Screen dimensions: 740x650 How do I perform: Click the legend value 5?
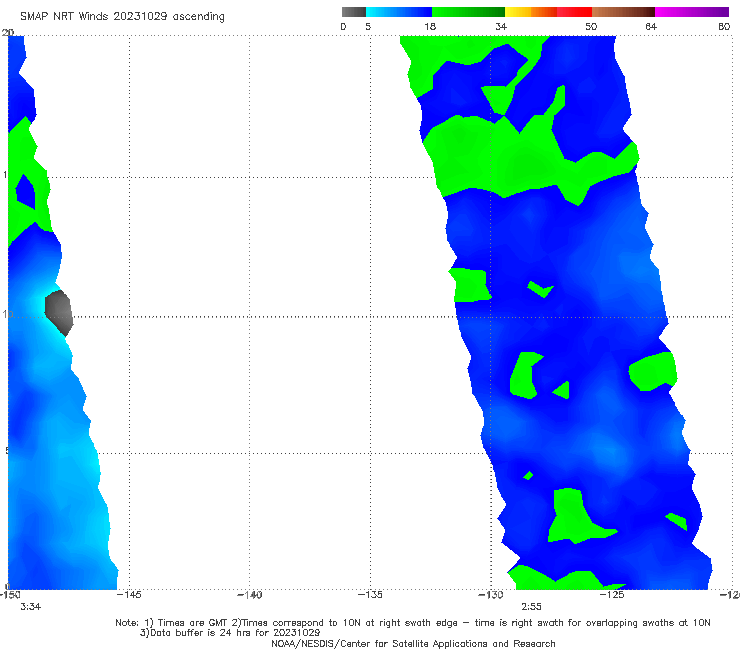point(368,26)
